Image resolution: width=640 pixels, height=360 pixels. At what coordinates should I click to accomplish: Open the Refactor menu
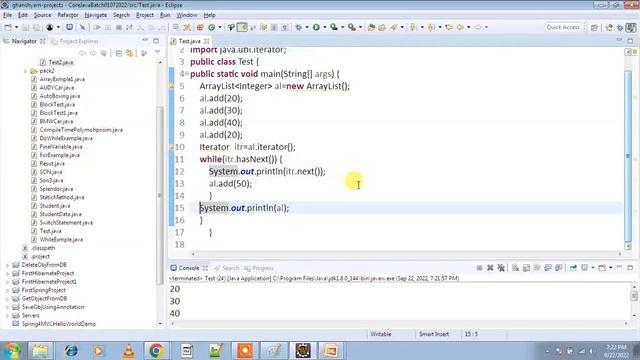pyautogui.click(x=68, y=15)
